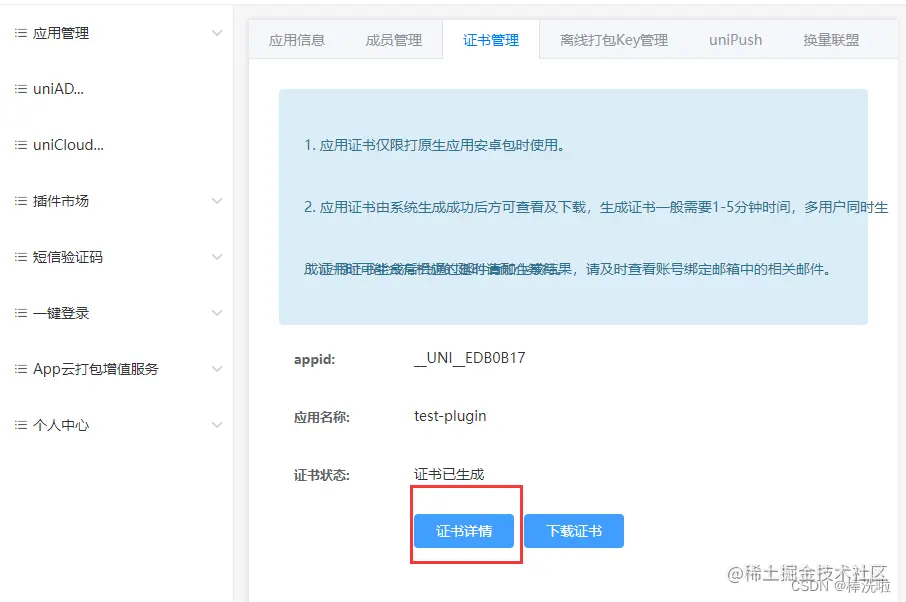Click the 下载证书 button
906x602 pixels.
tap(574, 531)
